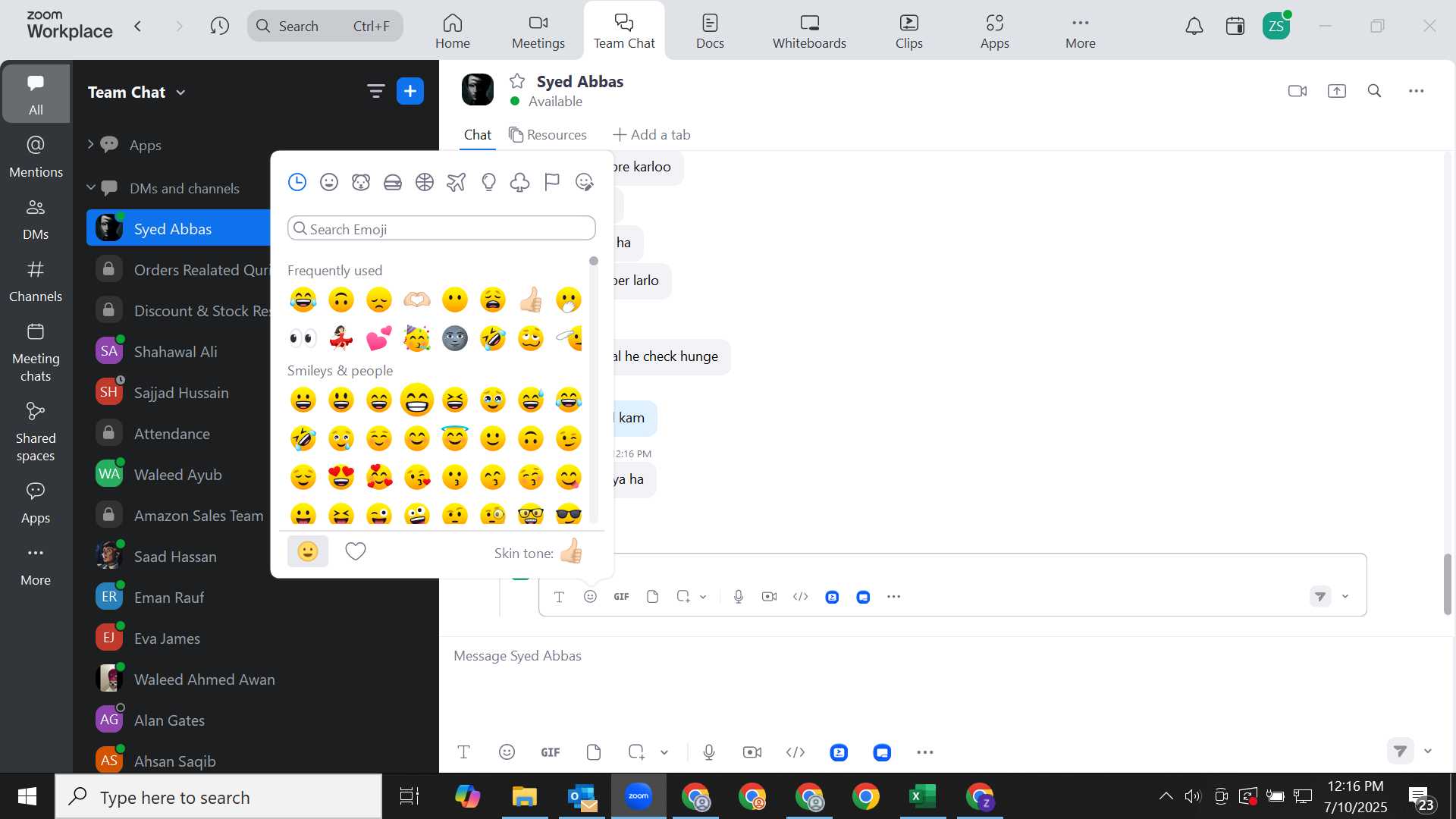Open more options in bottom message toolbar

925,752
